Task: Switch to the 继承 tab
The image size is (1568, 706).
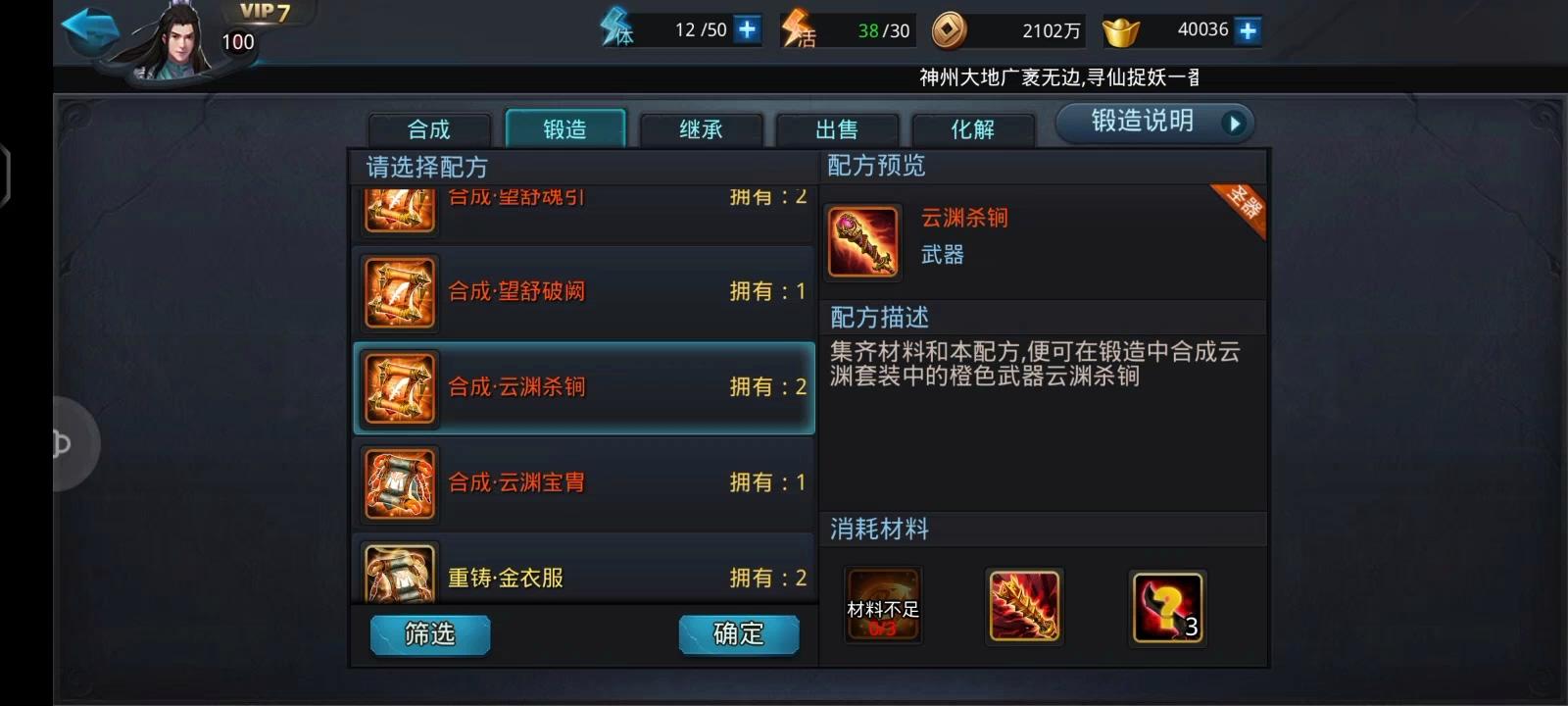Action: click(701, 128)
